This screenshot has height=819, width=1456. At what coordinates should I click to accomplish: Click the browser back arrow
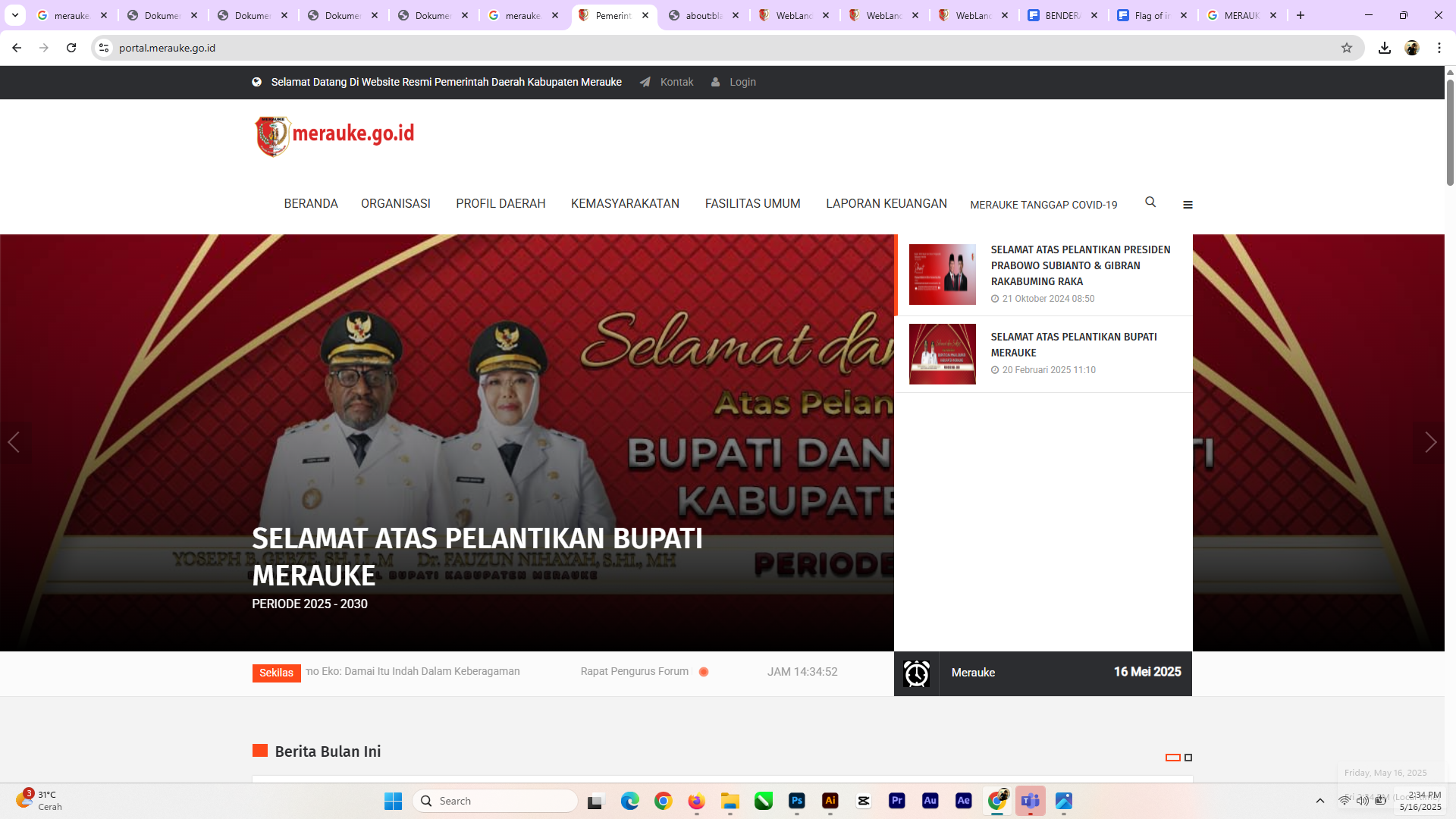pyautogui.click(x=17, y=48)
